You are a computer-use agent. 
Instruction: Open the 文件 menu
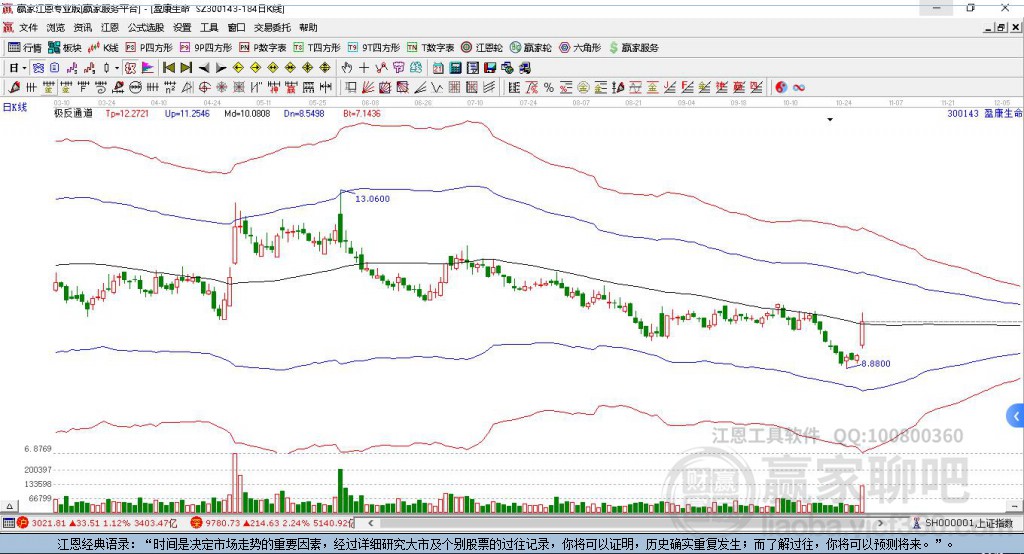[28, 27]
